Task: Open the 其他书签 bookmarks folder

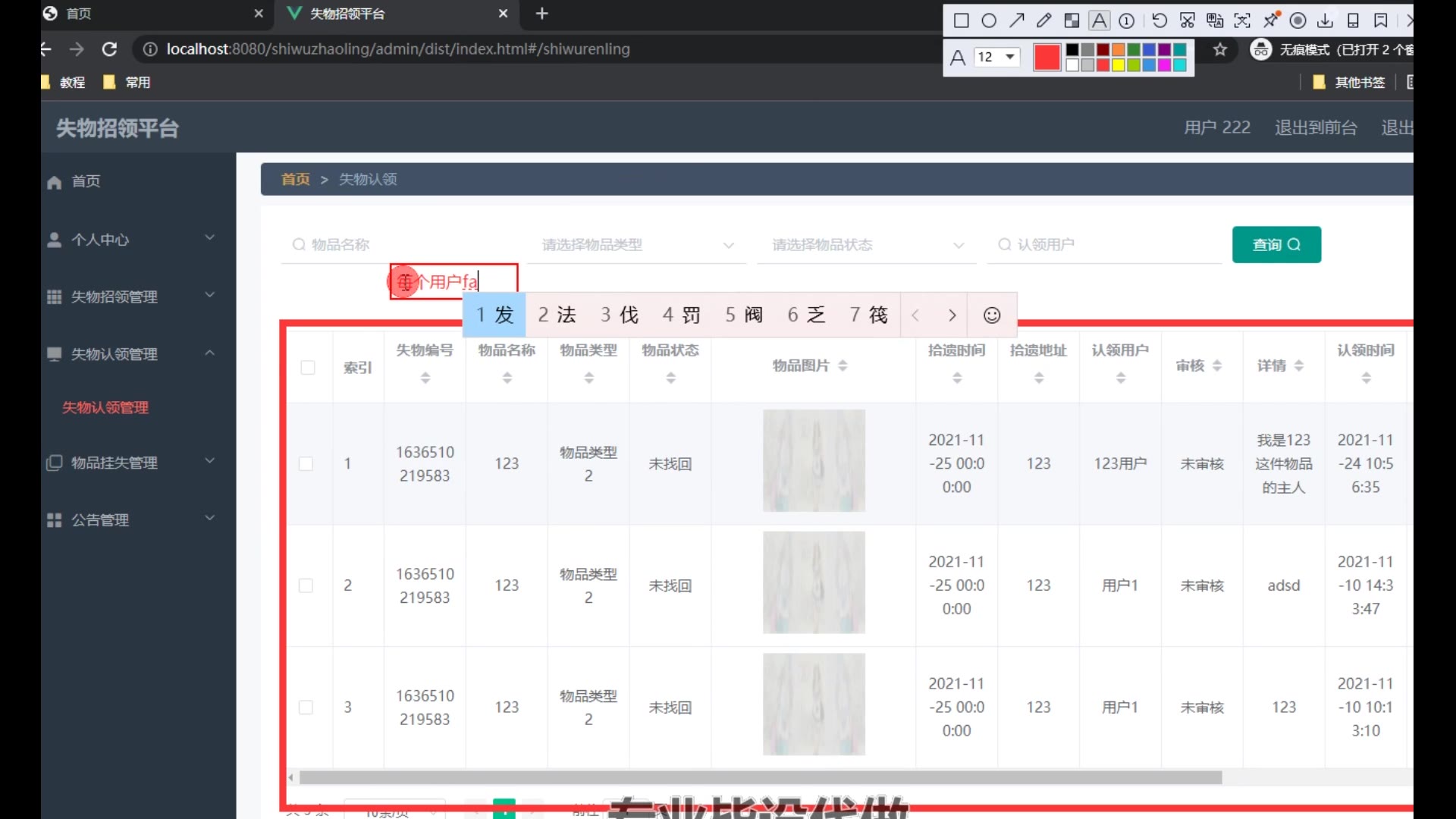Action: click(x=1349, y=82)
